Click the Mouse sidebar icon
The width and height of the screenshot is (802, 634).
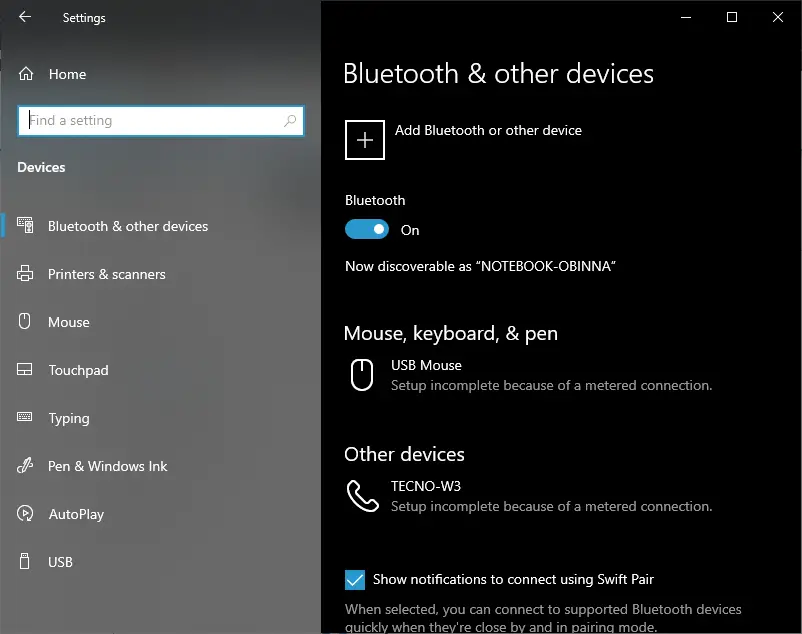coord(24,321)
